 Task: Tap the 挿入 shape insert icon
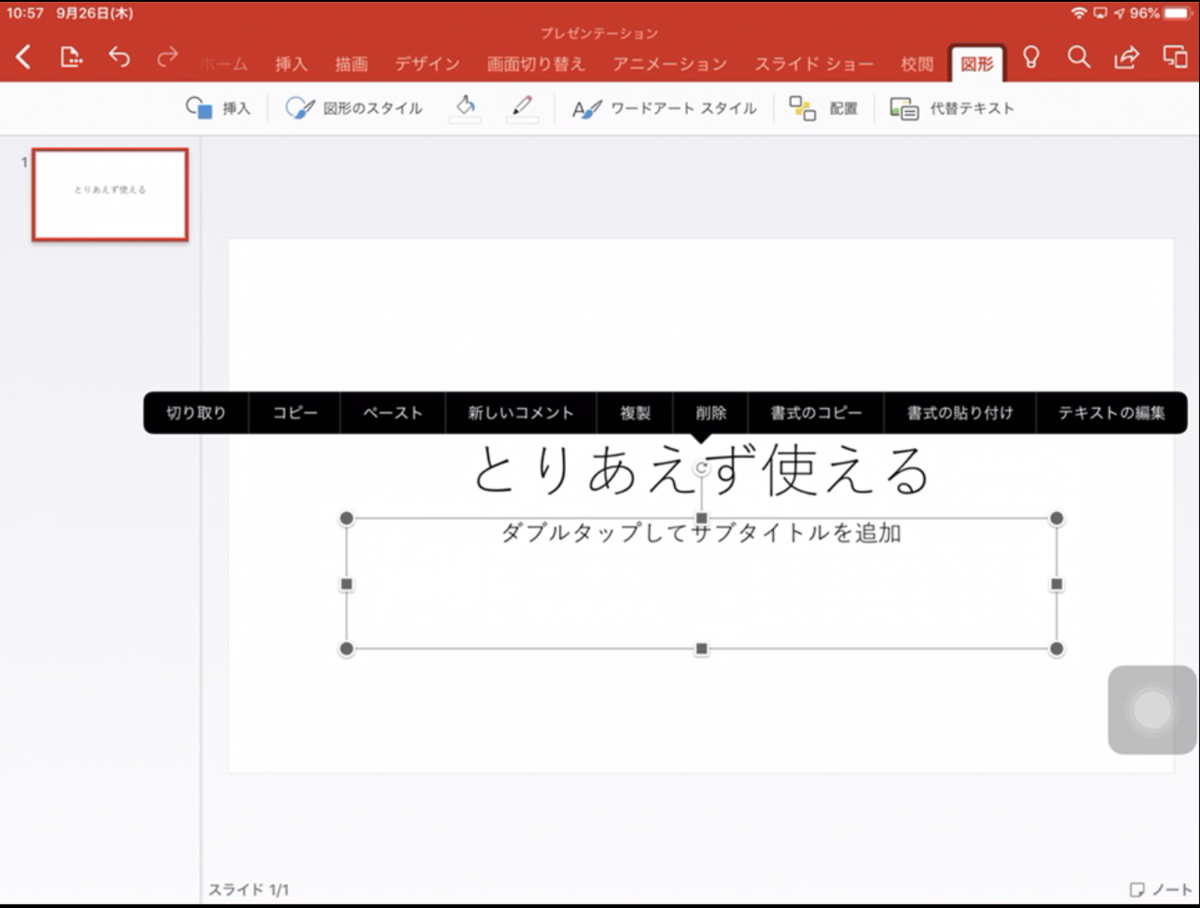point(218,107)
